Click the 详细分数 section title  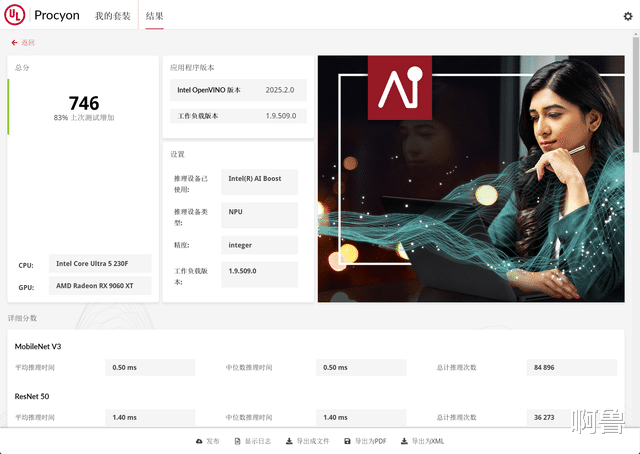pos(22,318)
